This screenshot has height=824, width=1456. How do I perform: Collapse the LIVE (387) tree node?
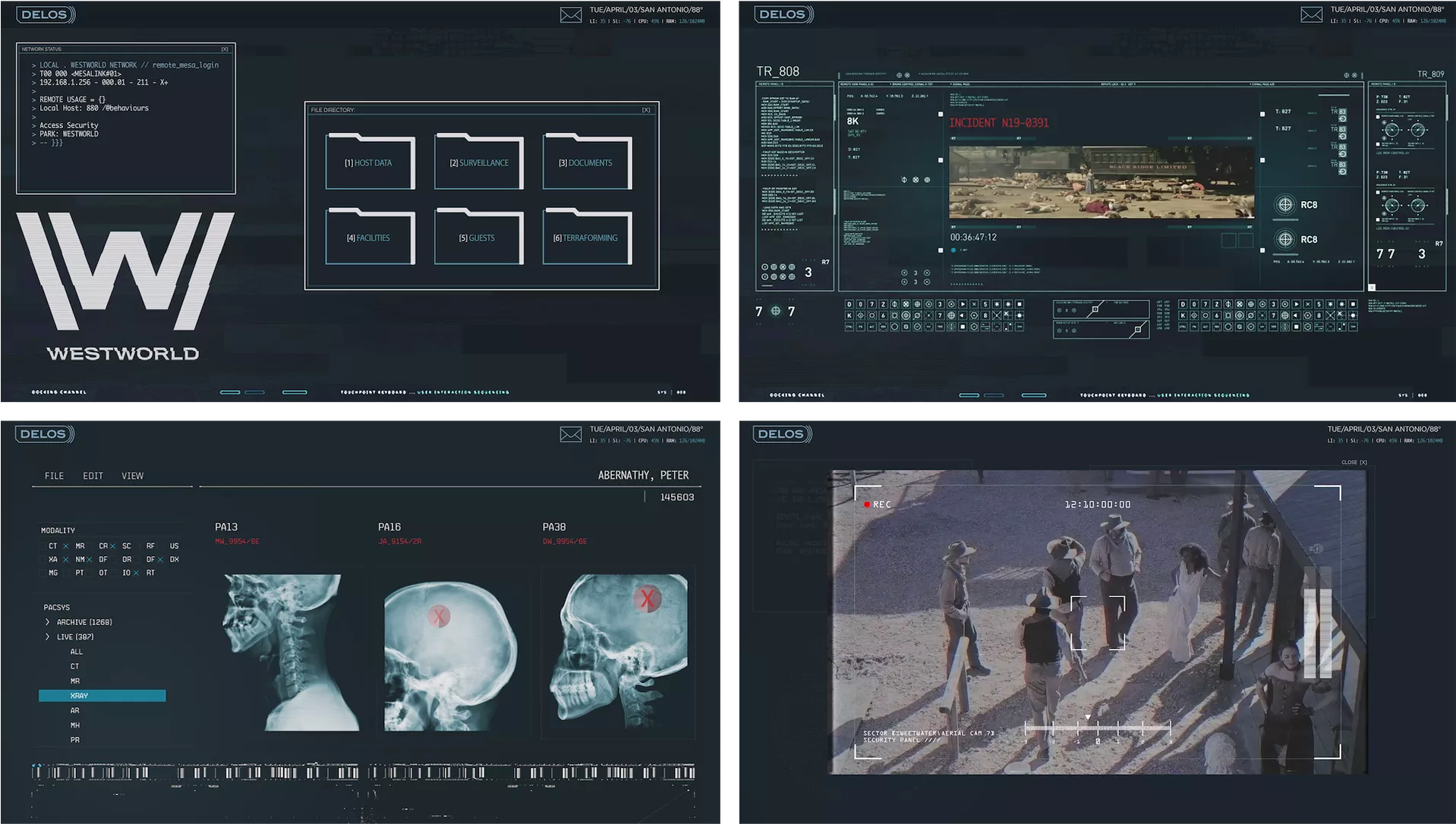48,637
